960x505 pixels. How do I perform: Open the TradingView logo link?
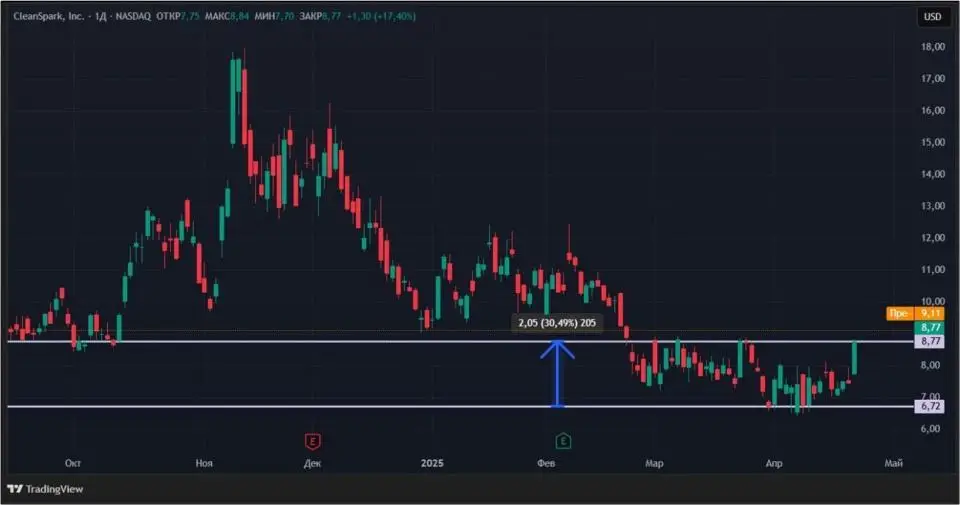coord(45,488)
